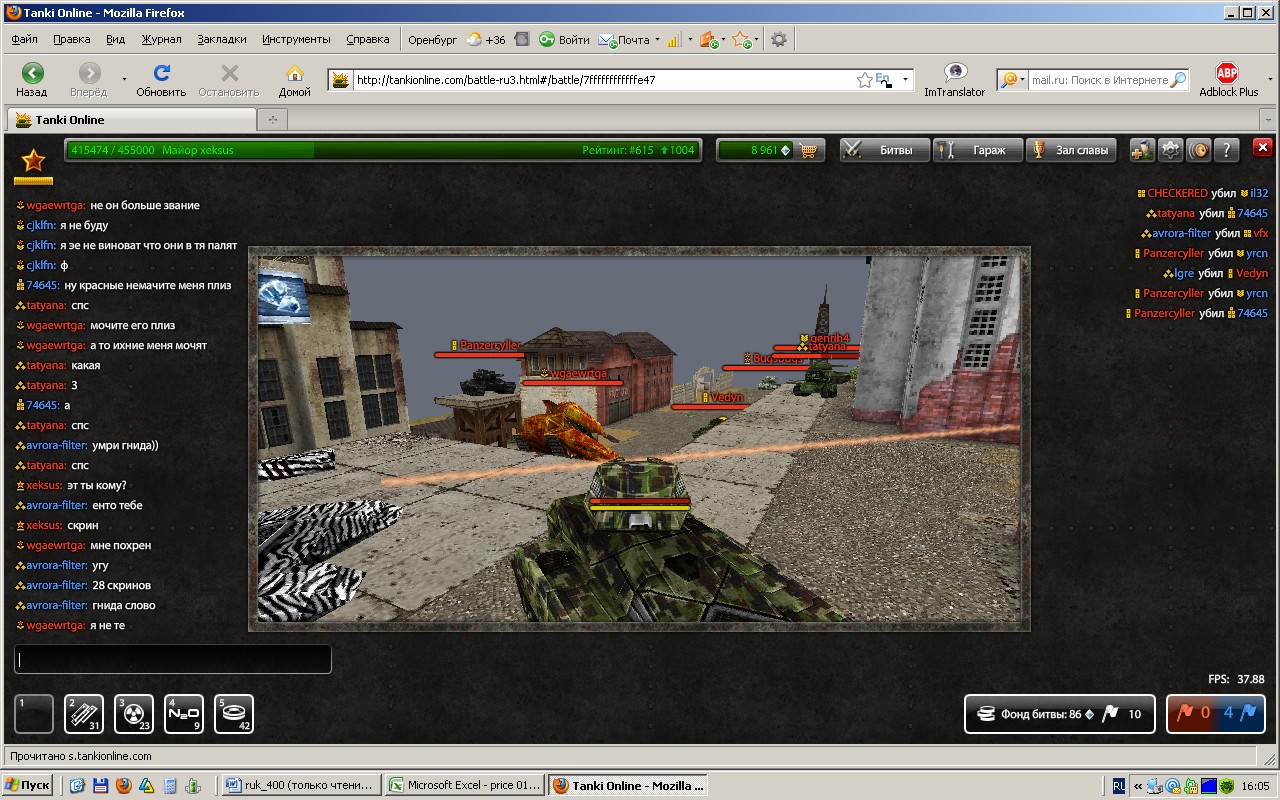Open the Правка menu
The height and width of the screenshot is (800, 1280).
(x=72, y=39)
